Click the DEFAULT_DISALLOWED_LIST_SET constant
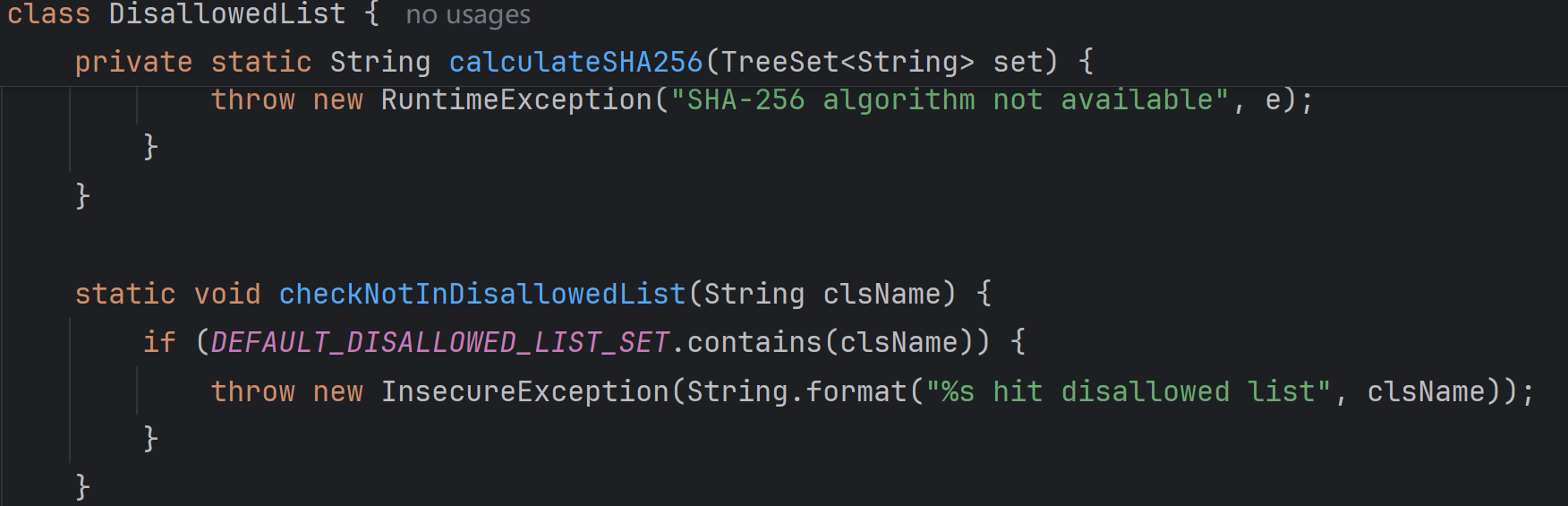1568x506 pixels. coord(439,342)
